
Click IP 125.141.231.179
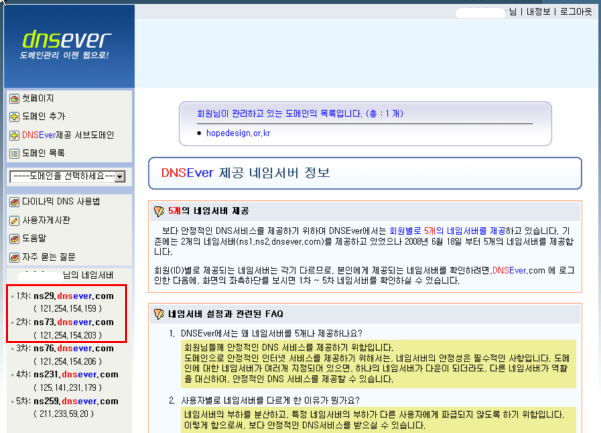(68, 388)
